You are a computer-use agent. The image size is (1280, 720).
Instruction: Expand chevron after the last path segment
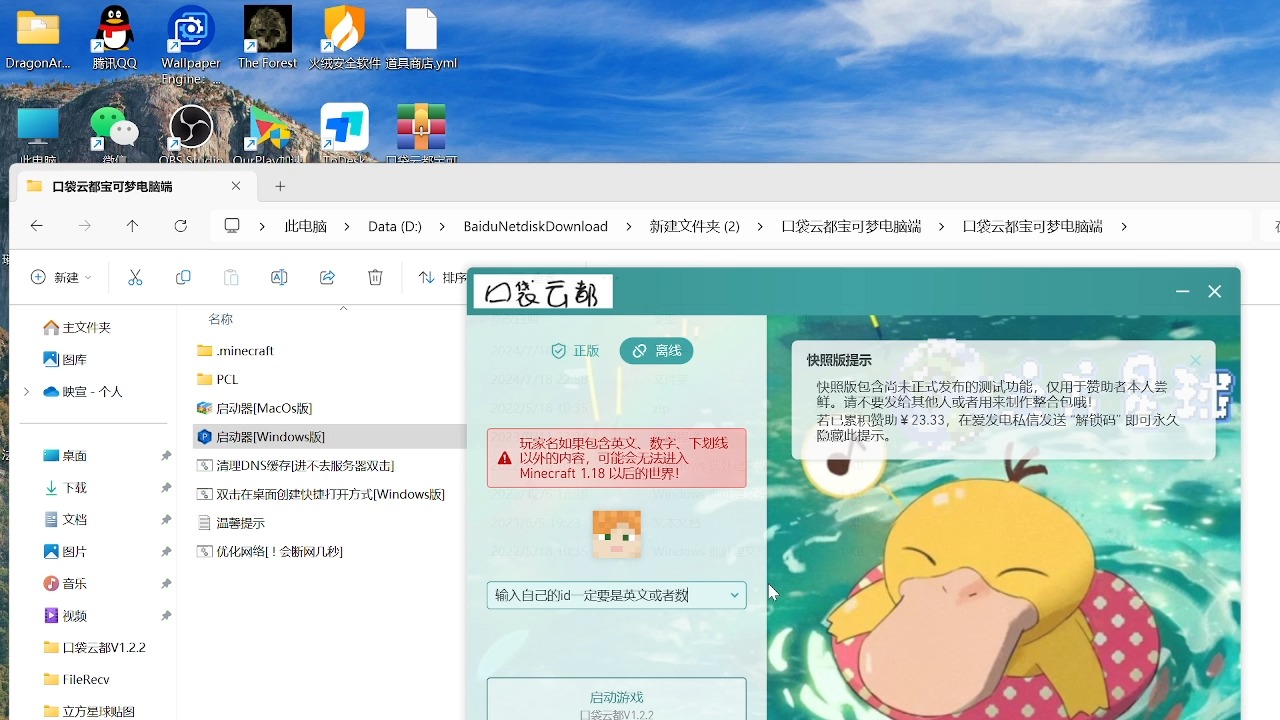tap(1124, 227)
